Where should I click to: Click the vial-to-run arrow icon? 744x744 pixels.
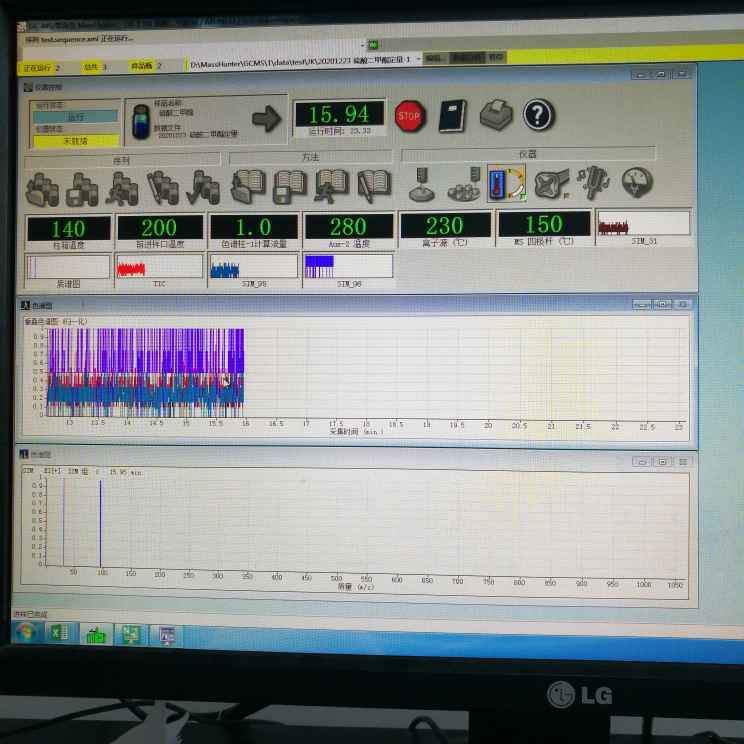(266, 119)
